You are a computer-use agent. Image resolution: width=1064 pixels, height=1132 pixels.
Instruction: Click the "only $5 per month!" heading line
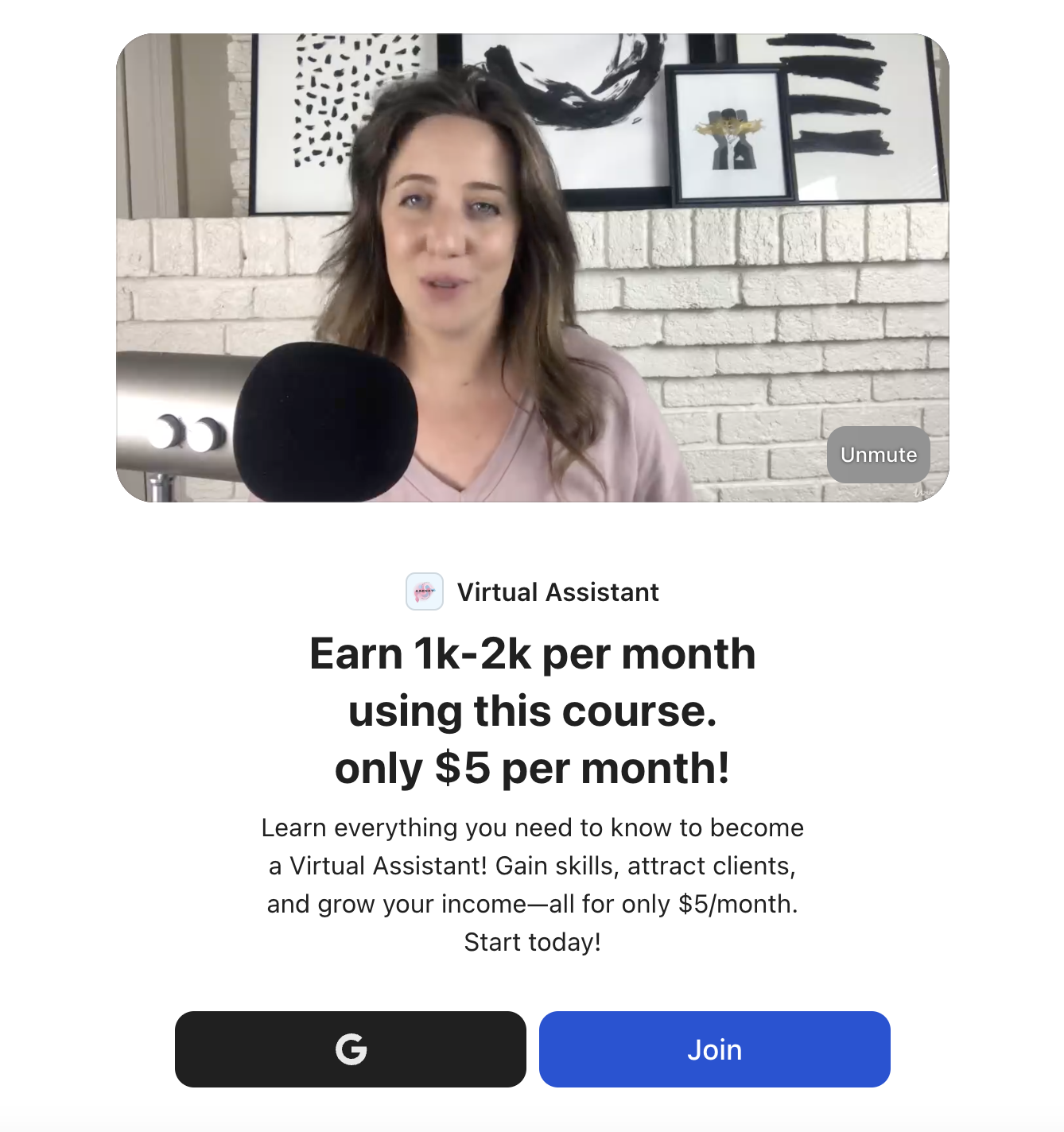533,769
